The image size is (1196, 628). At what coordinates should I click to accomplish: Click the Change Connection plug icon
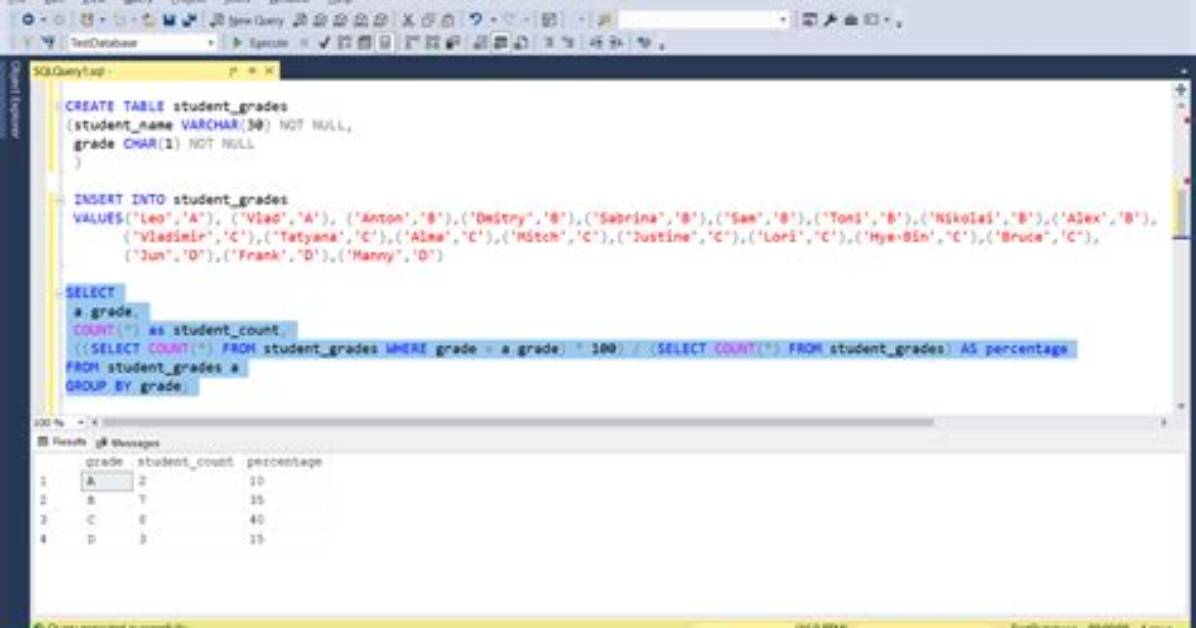pyautogui.click(x=50, y=43)
